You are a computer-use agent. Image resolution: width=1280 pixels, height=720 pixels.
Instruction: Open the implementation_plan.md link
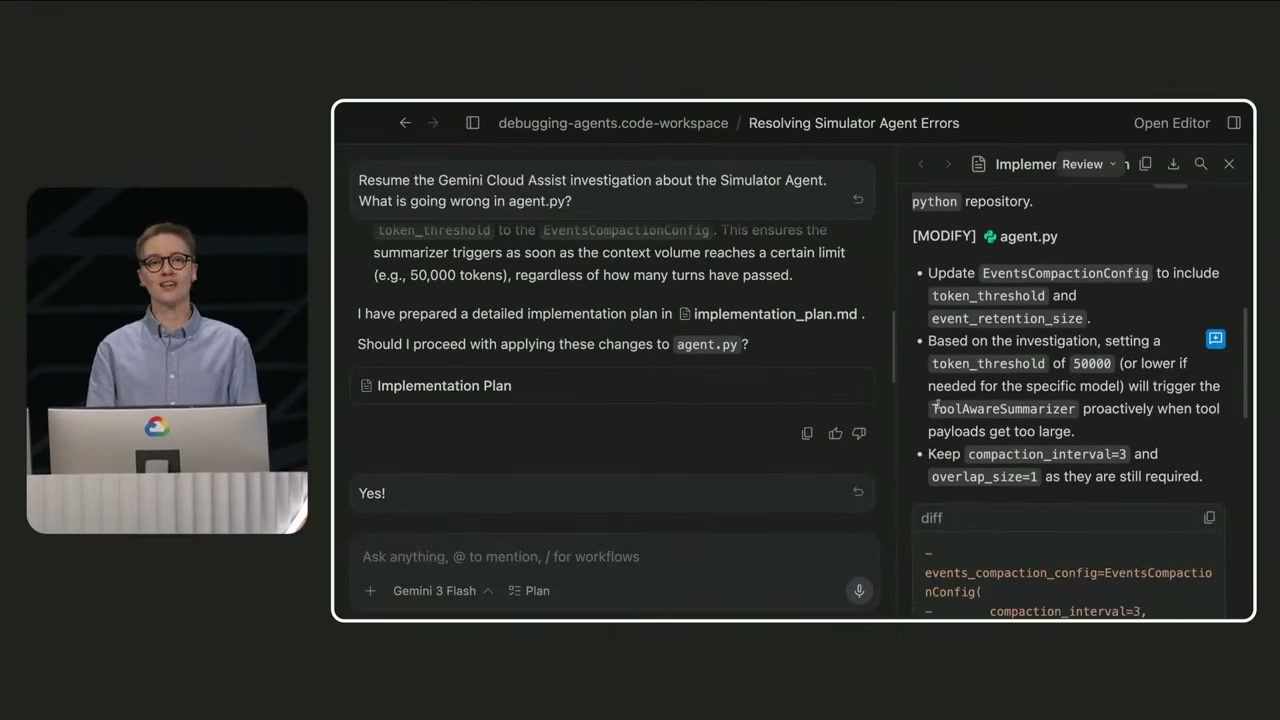(775, 314)
